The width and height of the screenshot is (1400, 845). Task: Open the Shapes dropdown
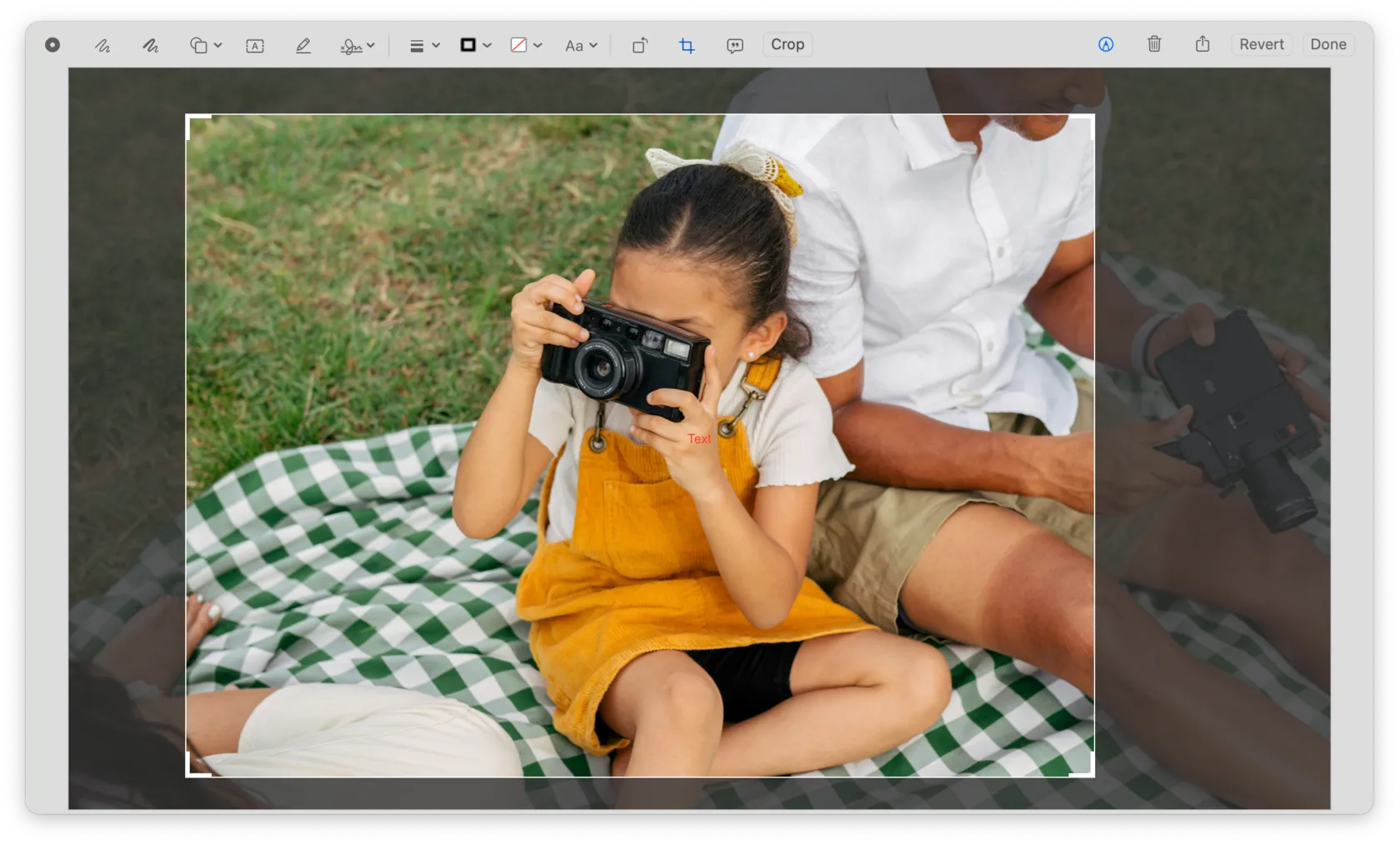205,46
